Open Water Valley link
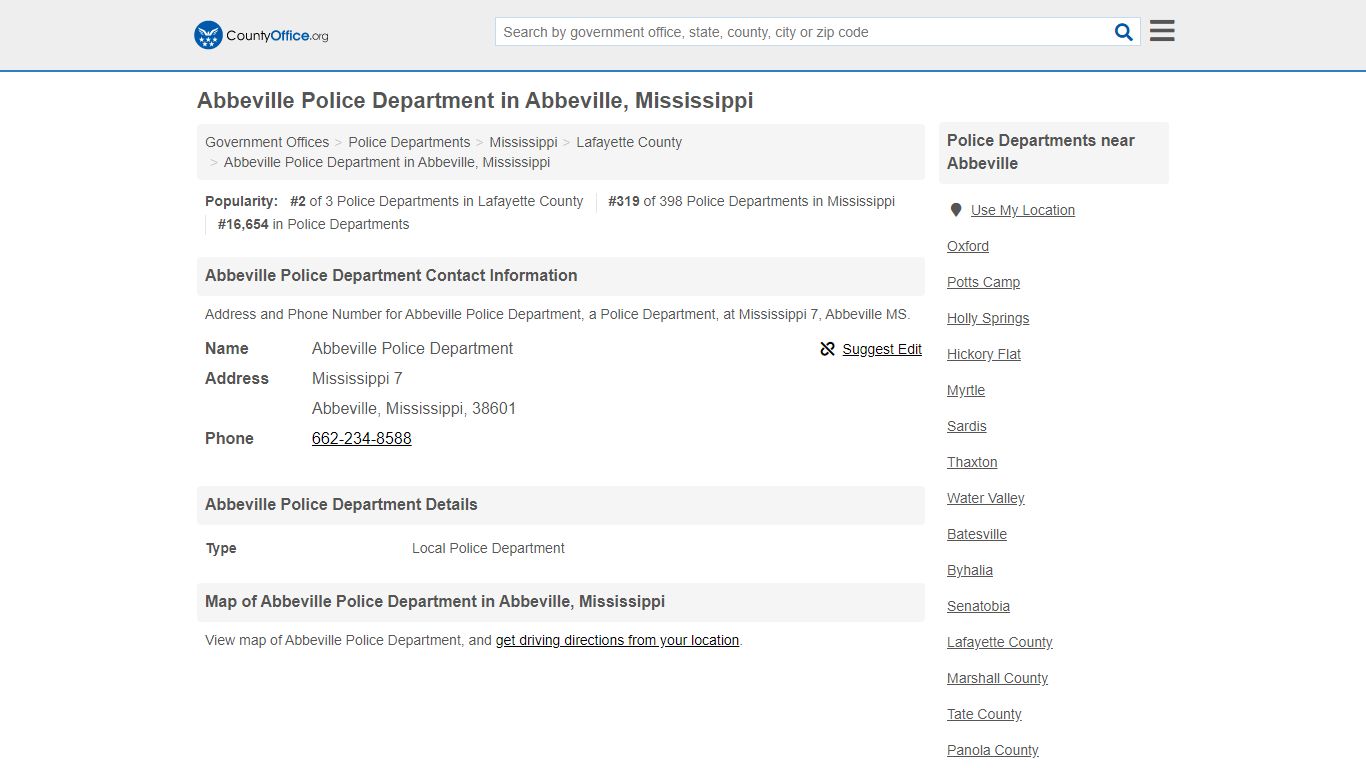 (x=986, y=498)
